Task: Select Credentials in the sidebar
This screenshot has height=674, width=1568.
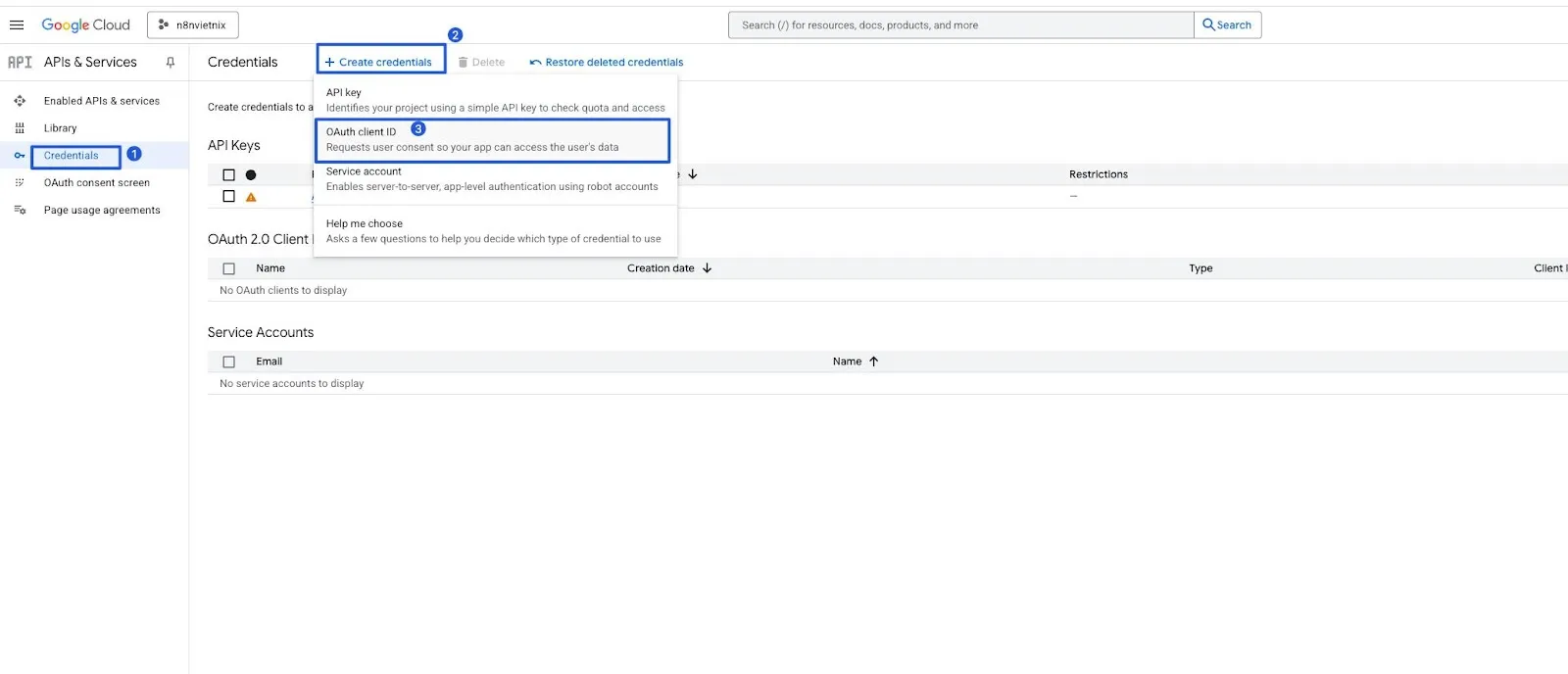Action: point(71,156)
